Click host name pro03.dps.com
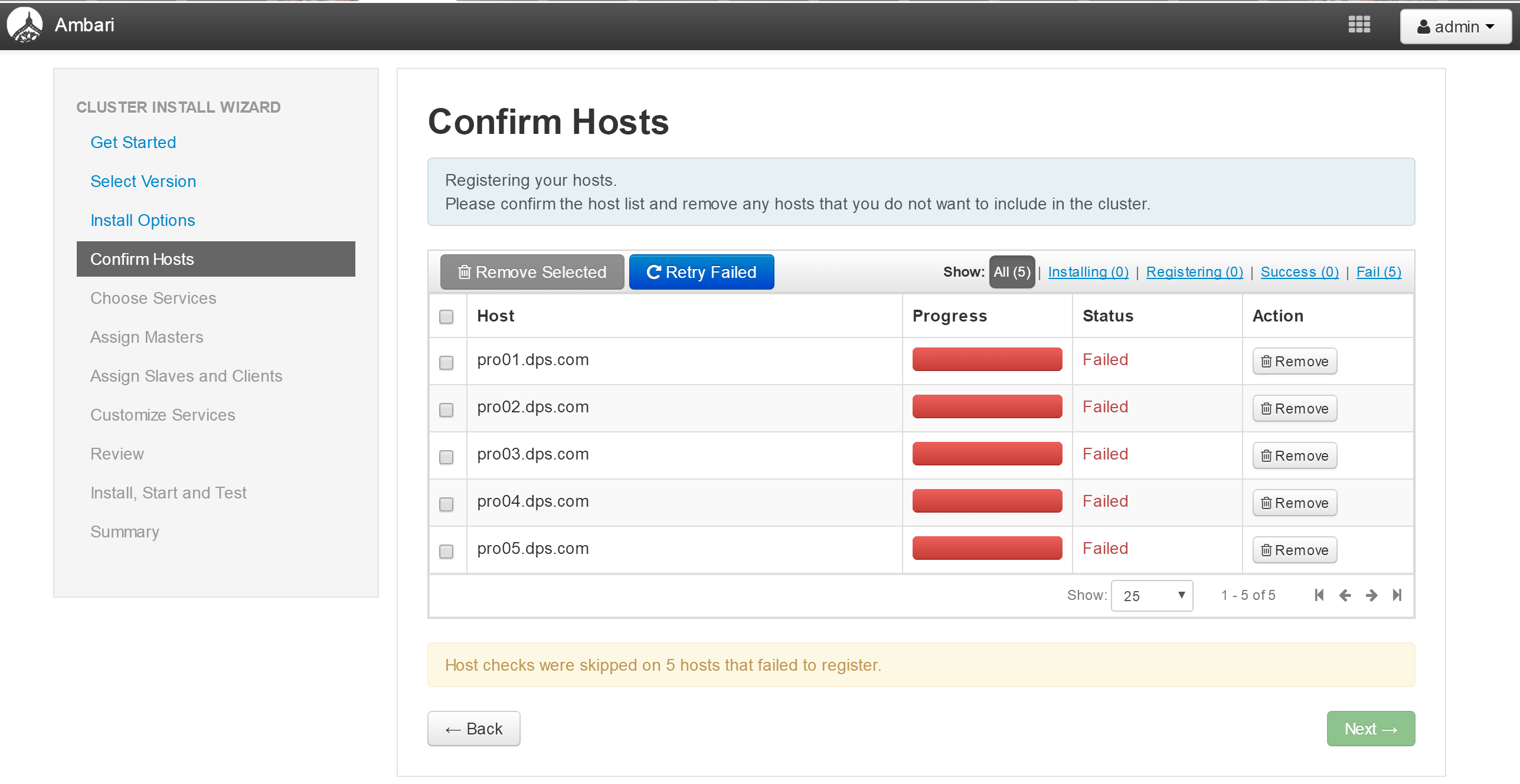1520x784 pixels. click(x=533, y=454)
